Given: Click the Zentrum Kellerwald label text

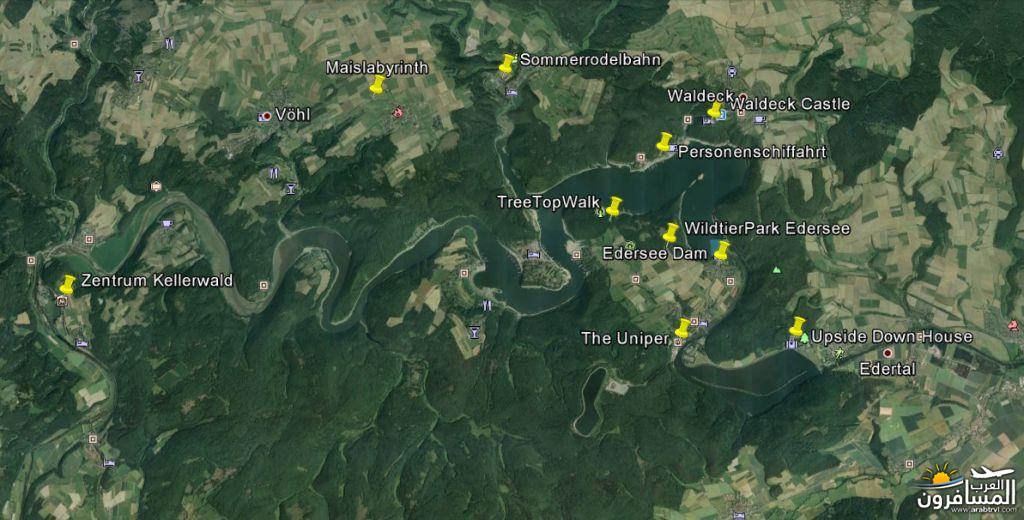Looking at the screenshot, I should (x=157, y=281).
